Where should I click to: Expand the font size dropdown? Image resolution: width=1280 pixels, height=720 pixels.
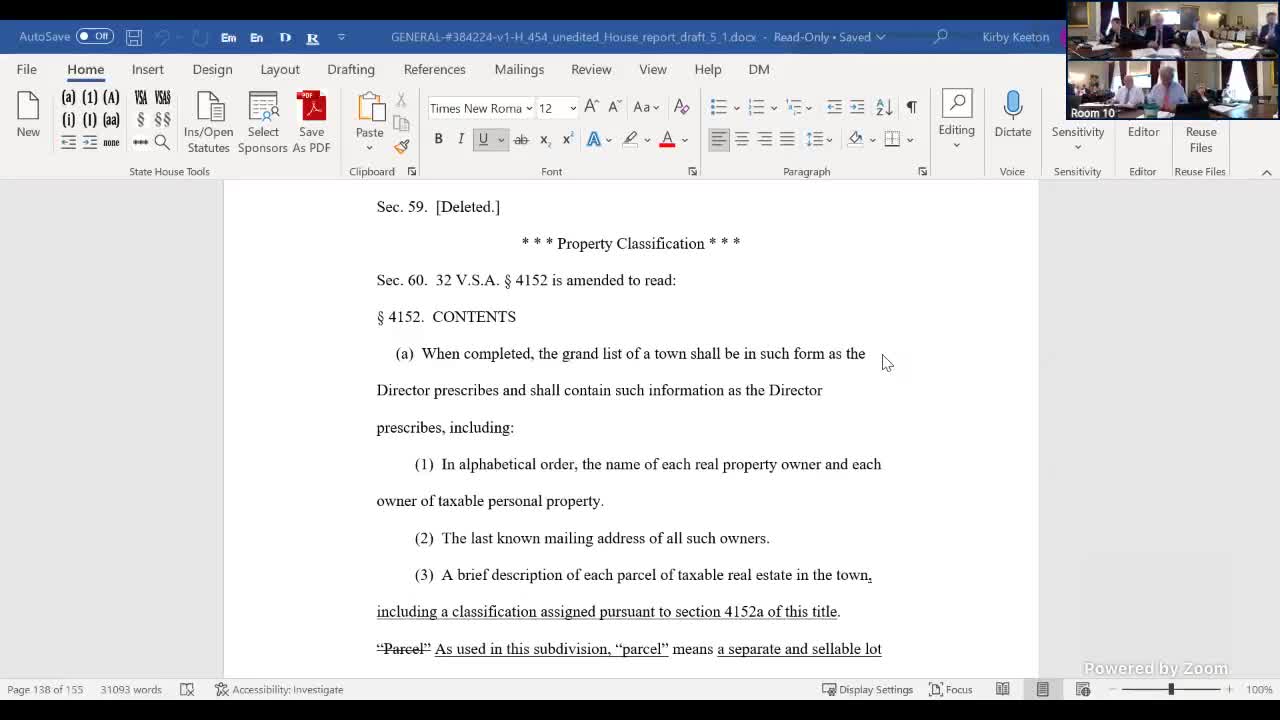(572, 108)
